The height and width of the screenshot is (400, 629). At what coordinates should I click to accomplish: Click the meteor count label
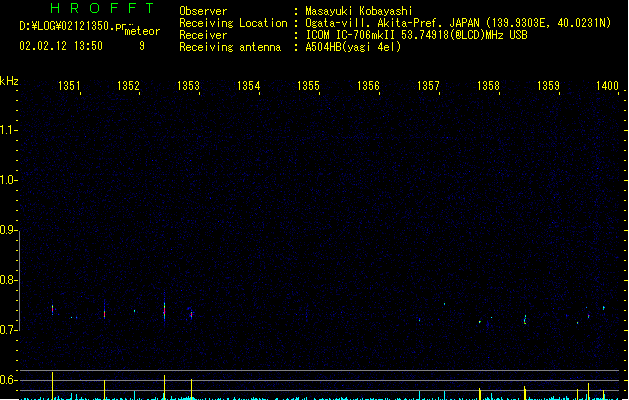point(142,31)
